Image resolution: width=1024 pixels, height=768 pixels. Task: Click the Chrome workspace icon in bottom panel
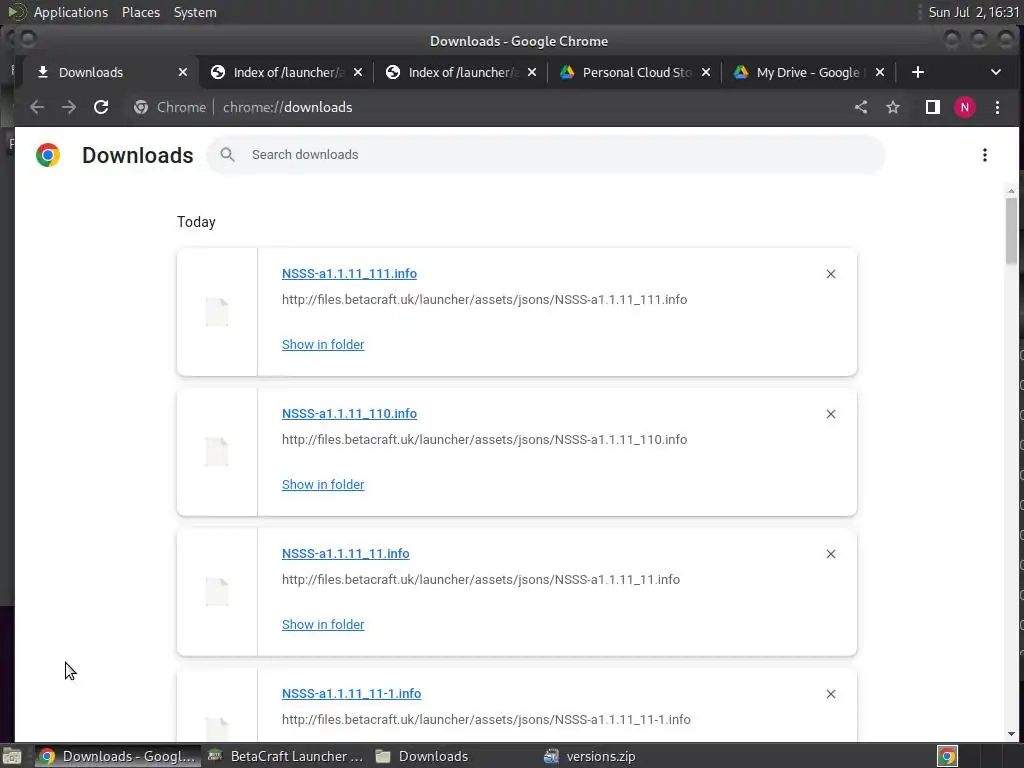(x=947, y=756)
